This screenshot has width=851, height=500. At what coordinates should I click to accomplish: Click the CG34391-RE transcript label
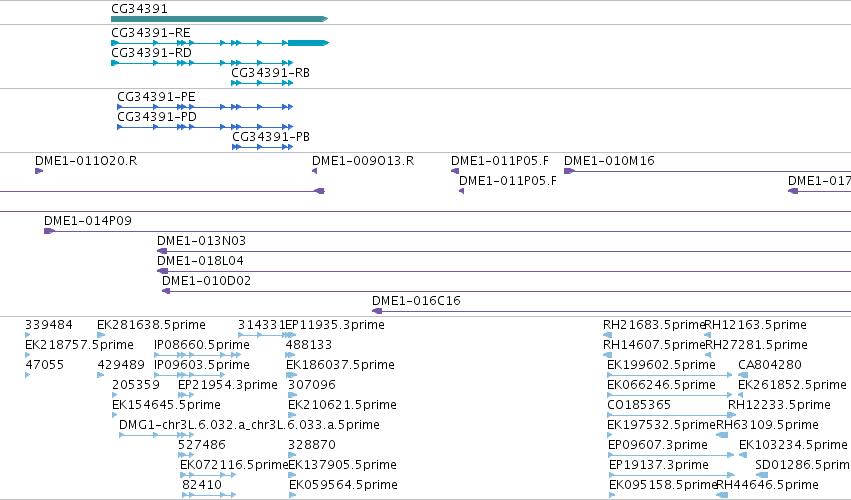point(151,33)
